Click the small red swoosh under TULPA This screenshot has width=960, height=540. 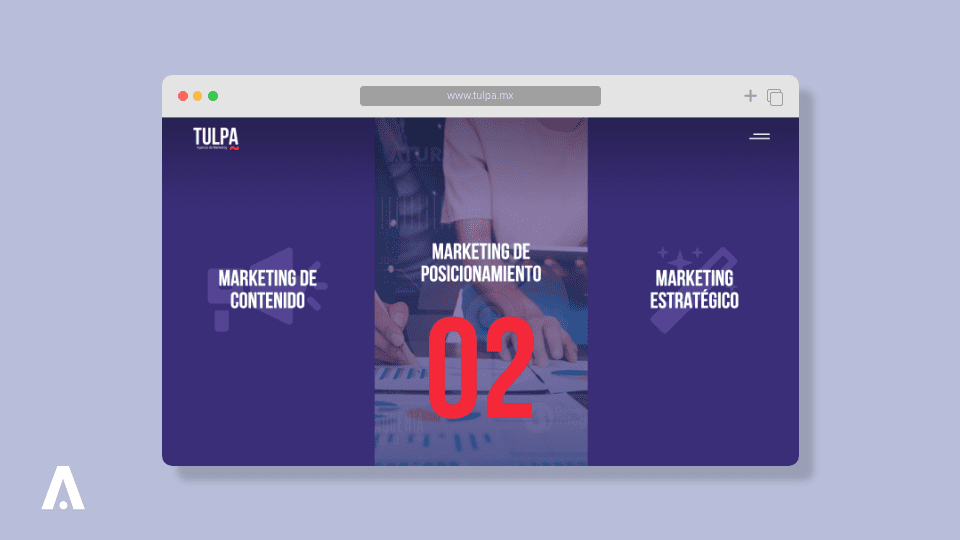point(234,148)
